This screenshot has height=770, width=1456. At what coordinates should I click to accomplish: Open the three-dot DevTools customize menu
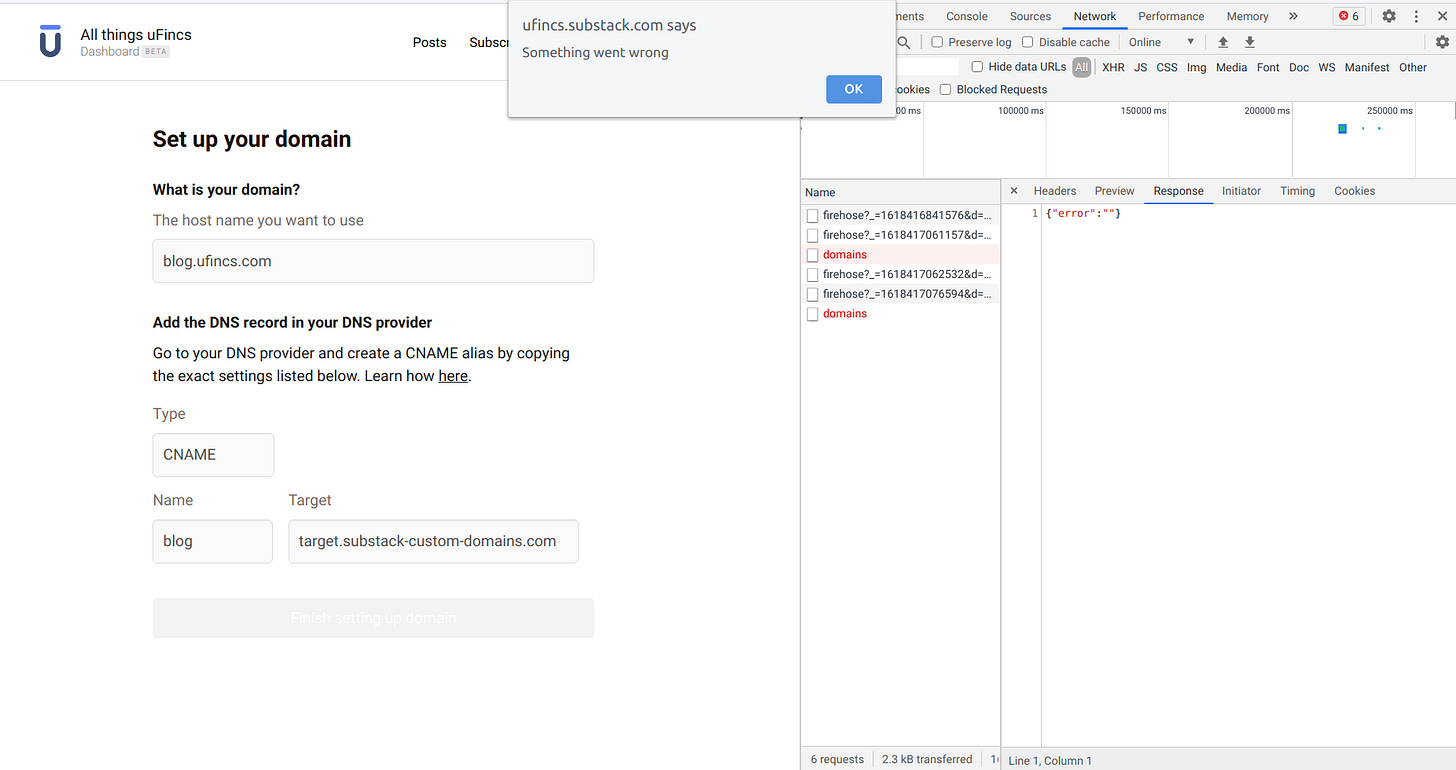coord(1417,16)
